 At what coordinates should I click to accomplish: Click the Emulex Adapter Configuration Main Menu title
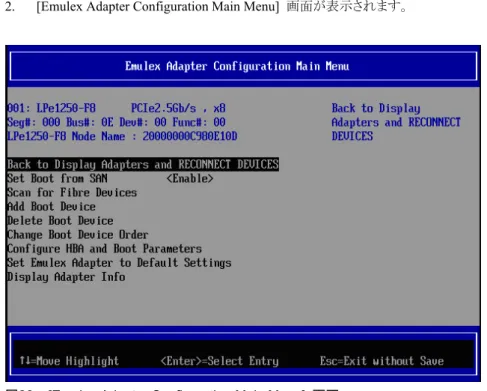point(237,66)
